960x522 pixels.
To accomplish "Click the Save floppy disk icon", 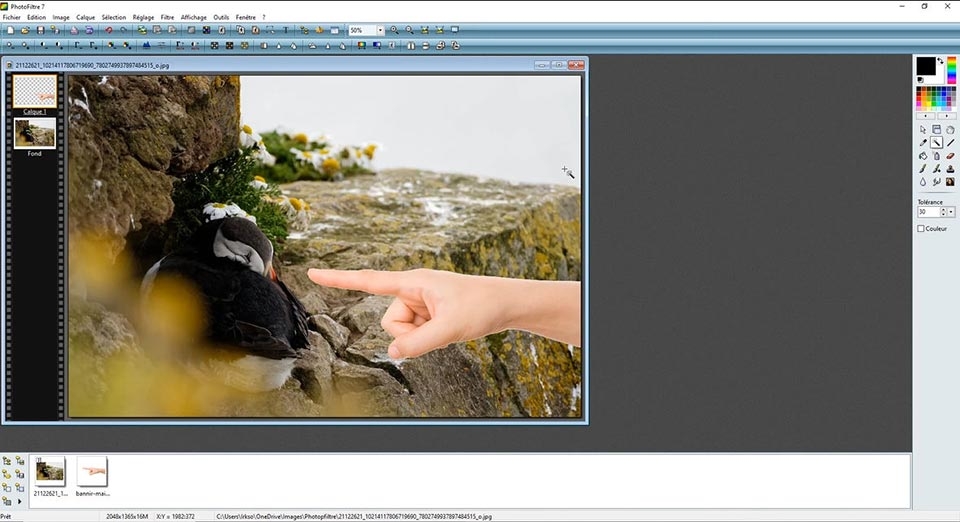I will coord(40,31).
